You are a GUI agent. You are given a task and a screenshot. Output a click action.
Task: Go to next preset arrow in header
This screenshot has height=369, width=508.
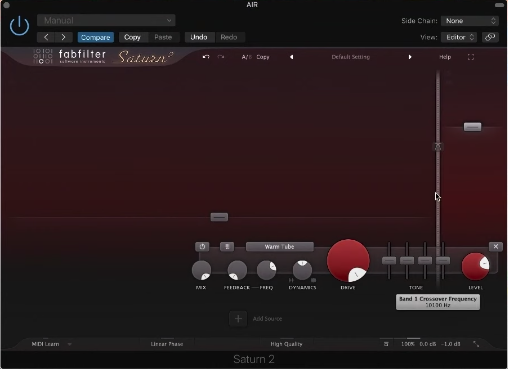tap(63, 37)
